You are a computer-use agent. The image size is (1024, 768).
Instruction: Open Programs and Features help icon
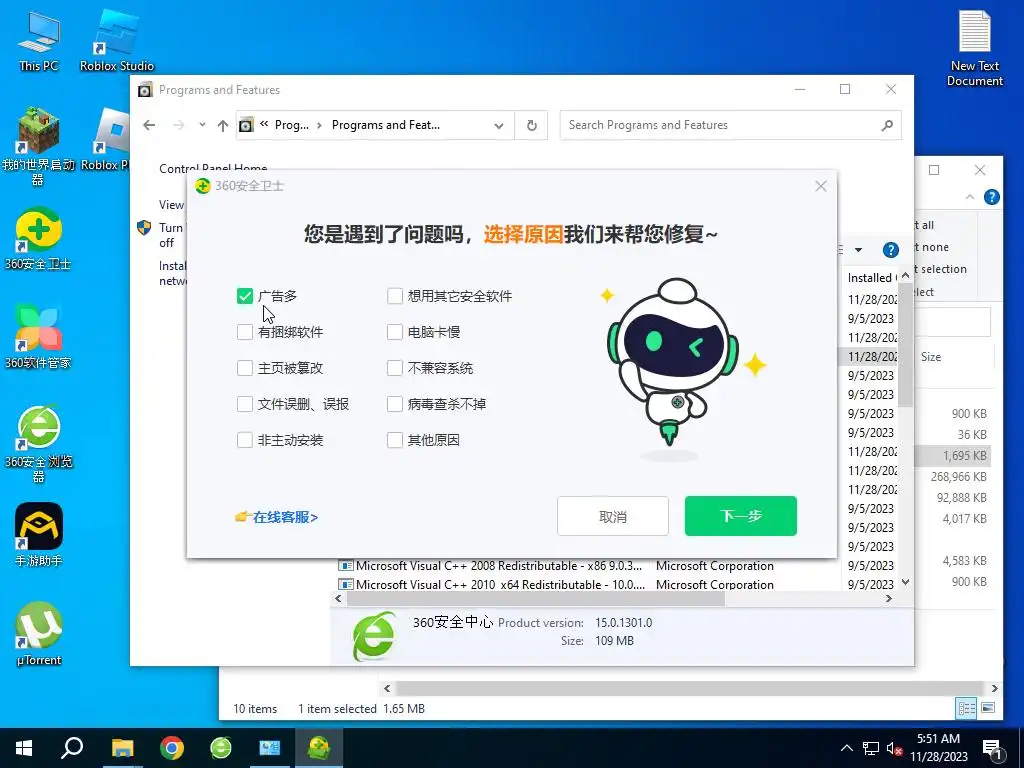[x=890, y=249]
